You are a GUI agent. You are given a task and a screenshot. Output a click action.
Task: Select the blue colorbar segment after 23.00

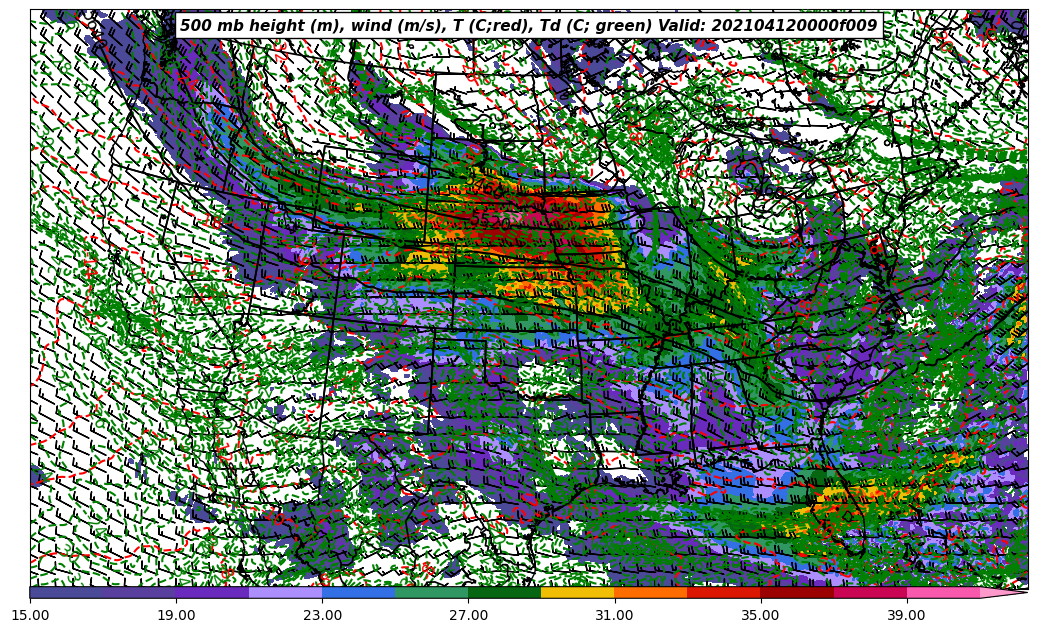pos(358,593)
